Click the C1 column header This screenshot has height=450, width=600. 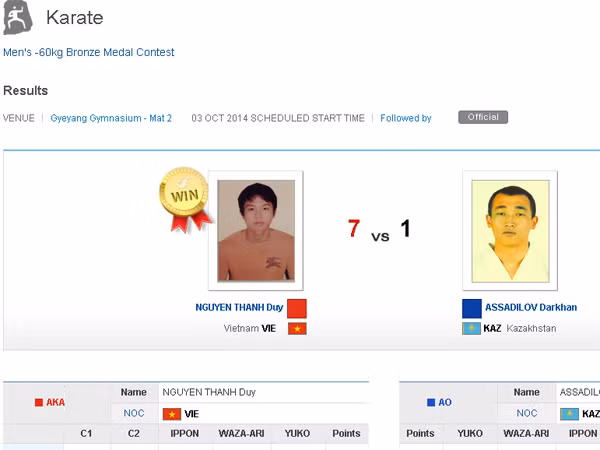[x=86, y=434]
